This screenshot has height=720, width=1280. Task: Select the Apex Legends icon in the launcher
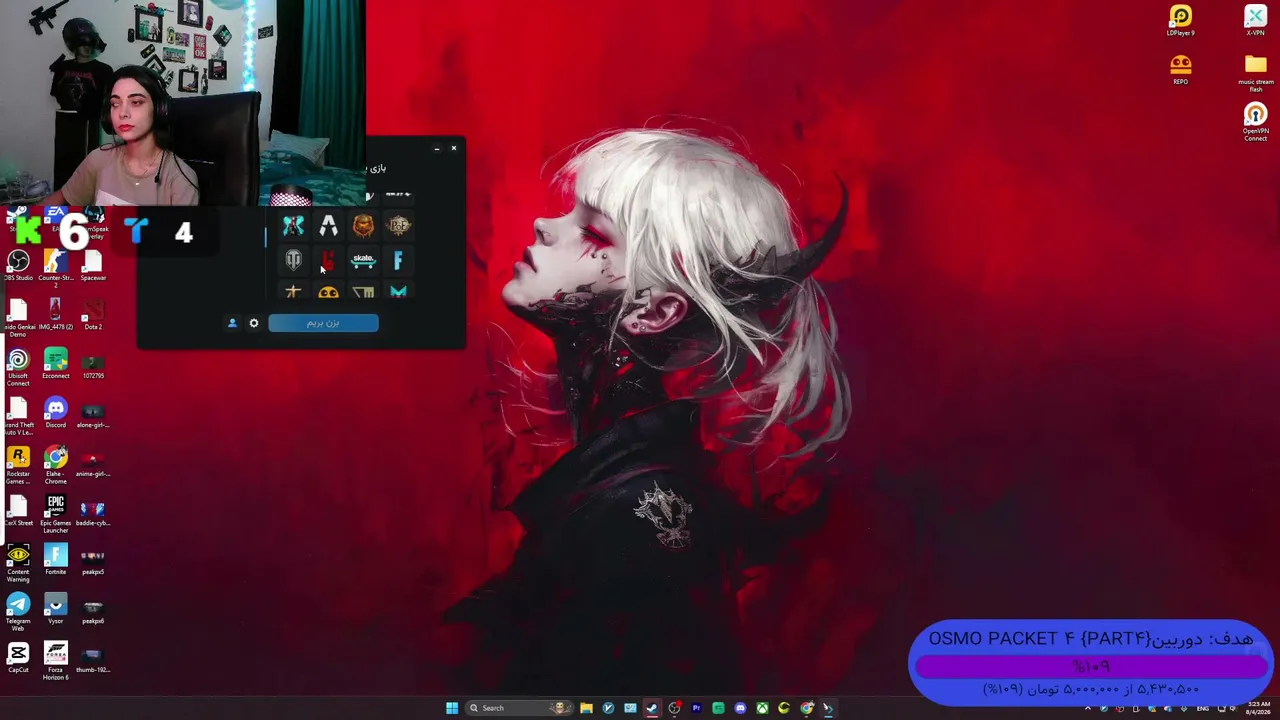tap(328, 227)
